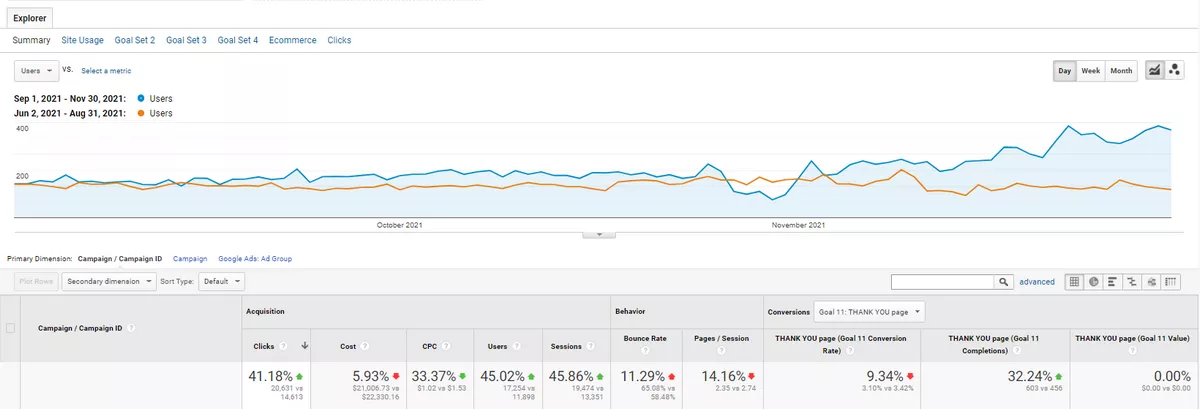Select the Pivot table view icon
Viewport: 1200px width, 409px height.
[1170, 282]
